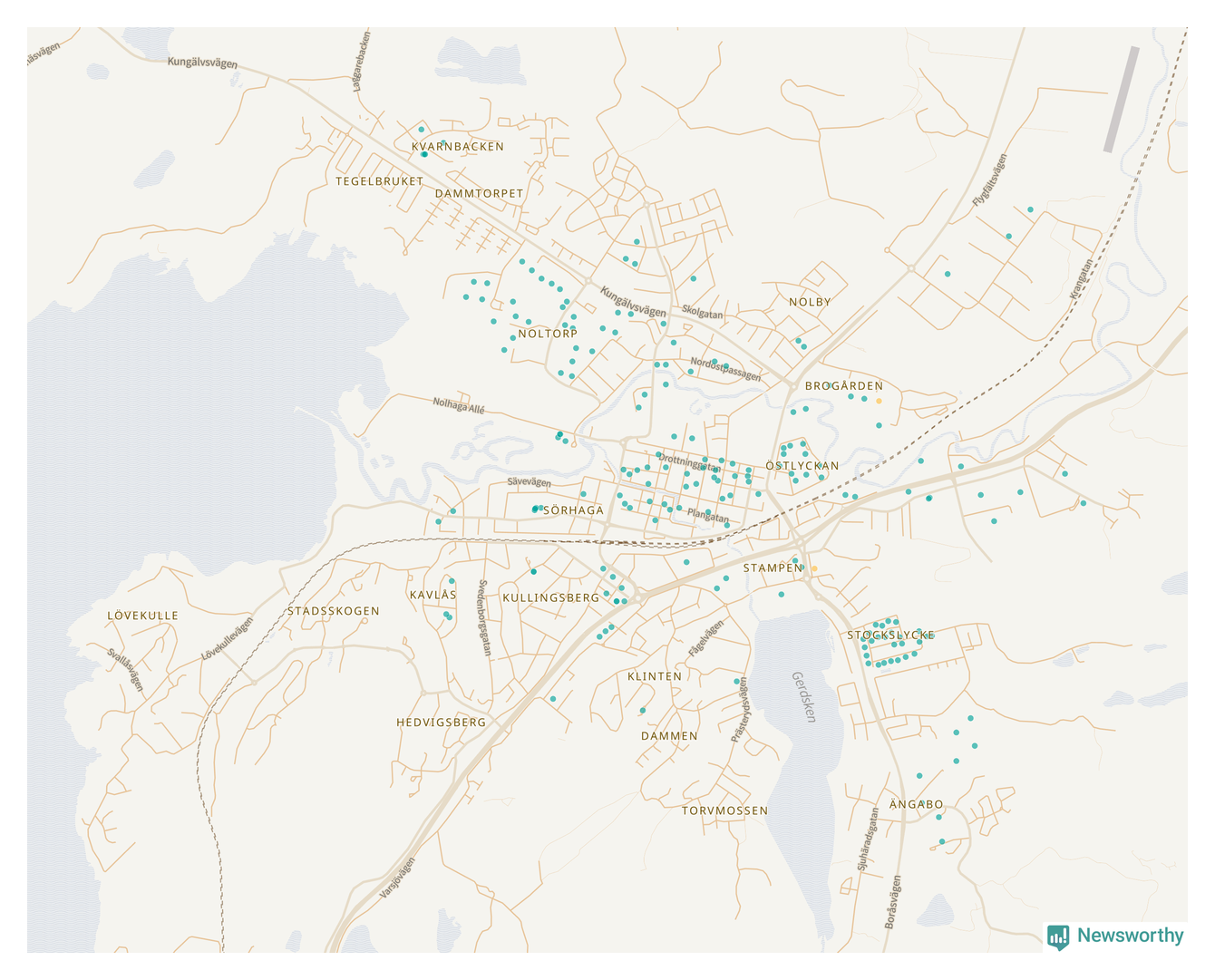Image resolution: width=1215 pixels, height=980 pixels.
Task: Click the Gerdsken lake label
Action: click(803, 696)
